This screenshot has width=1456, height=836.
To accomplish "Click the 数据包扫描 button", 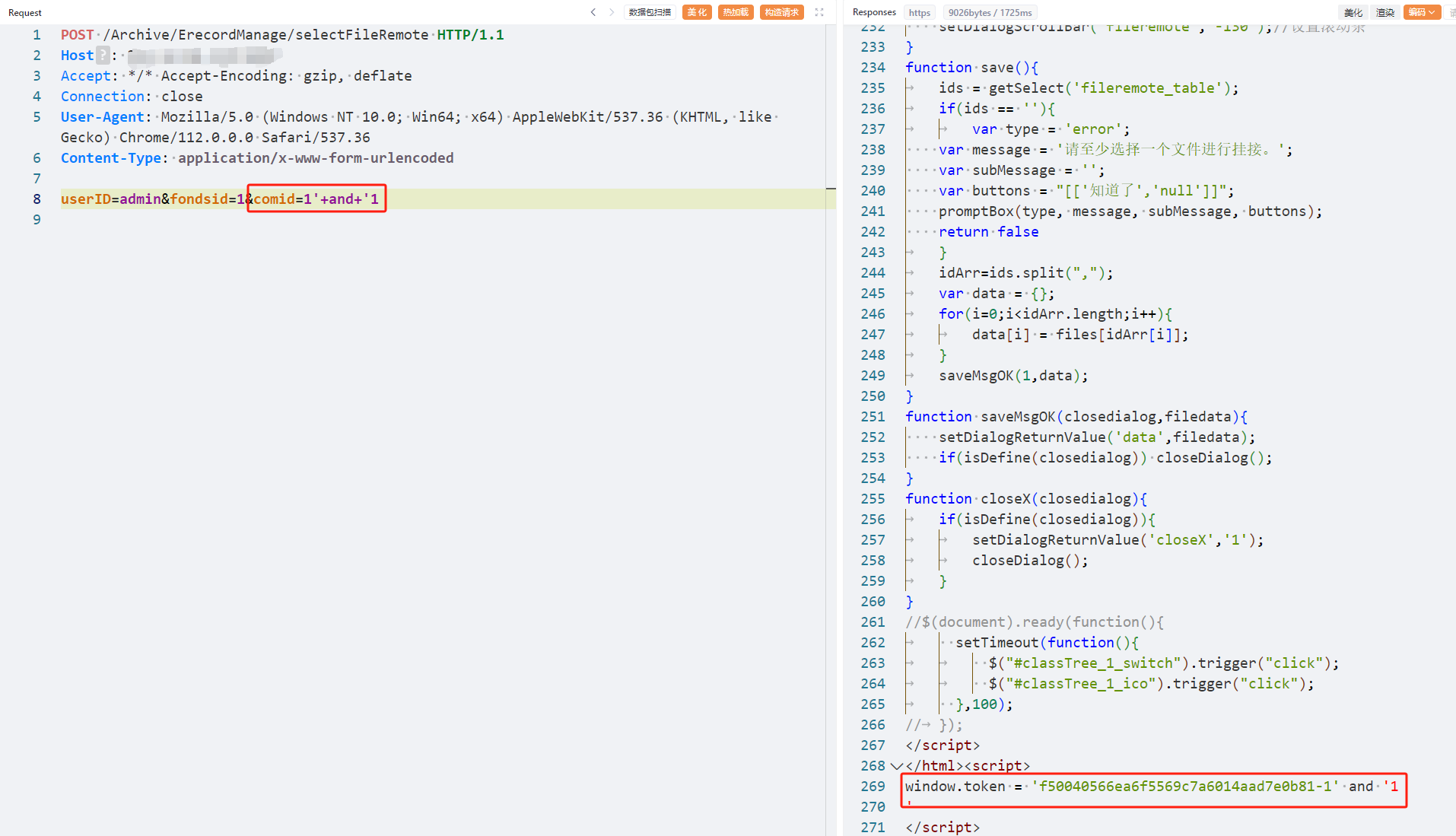I will 650,12.
